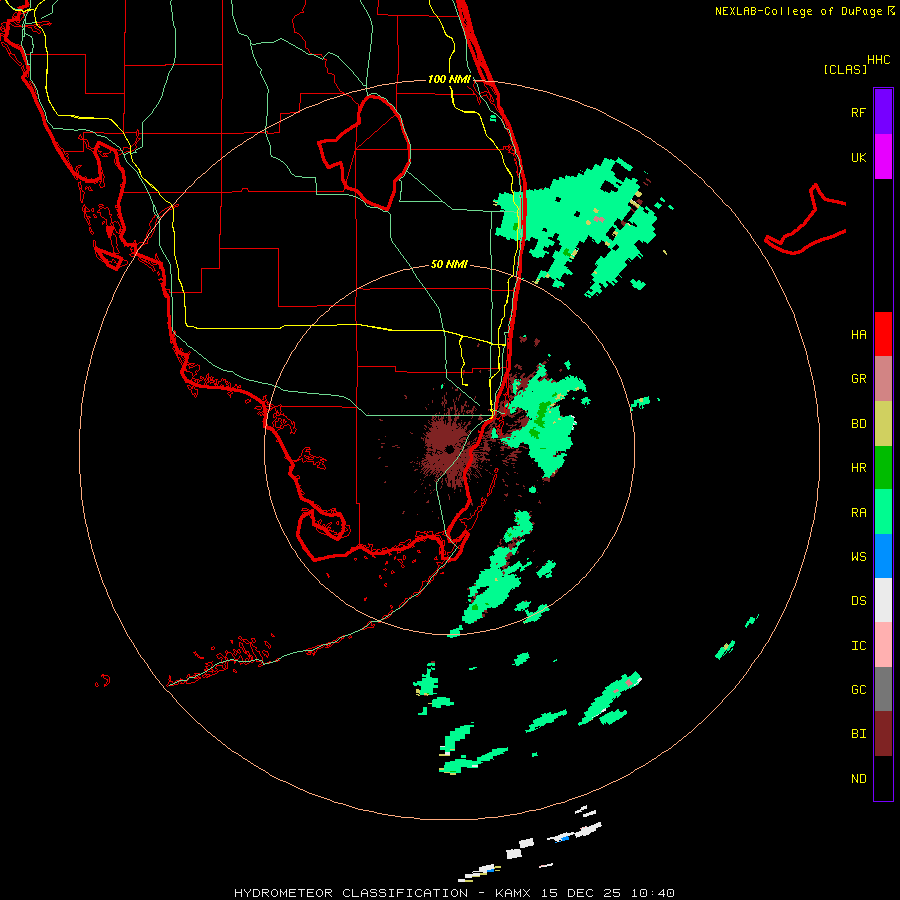
Task: Click the WS blue legend swatch
Action: click(x=883, y=556)
